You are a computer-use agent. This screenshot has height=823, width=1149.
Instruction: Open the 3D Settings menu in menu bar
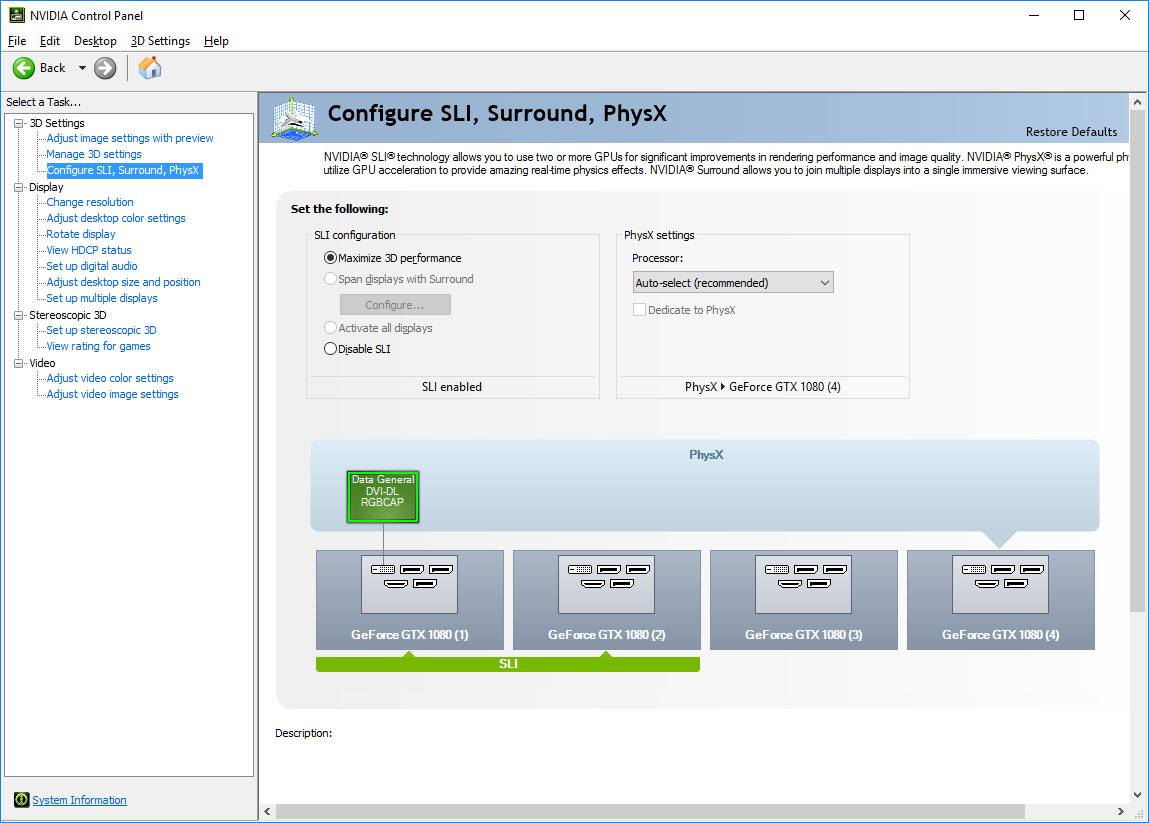160,41
